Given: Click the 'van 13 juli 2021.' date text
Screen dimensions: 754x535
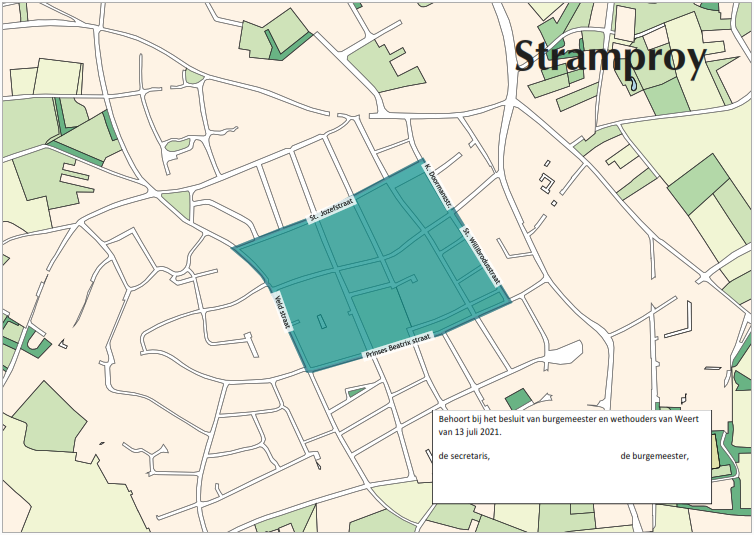Looking at the screenshot, I should tap(470, 433).
